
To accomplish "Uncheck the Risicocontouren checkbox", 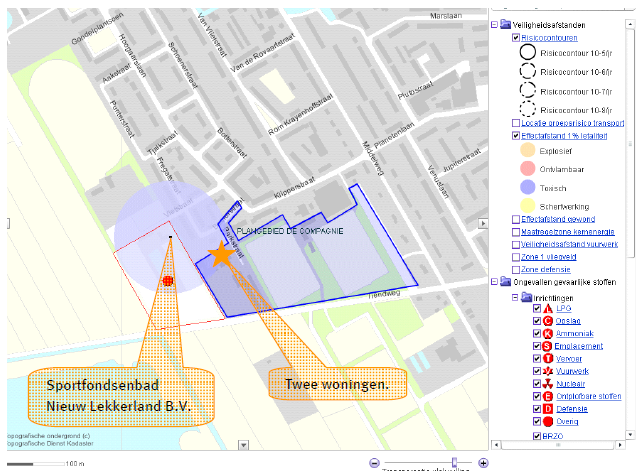I will pos(516,38).
